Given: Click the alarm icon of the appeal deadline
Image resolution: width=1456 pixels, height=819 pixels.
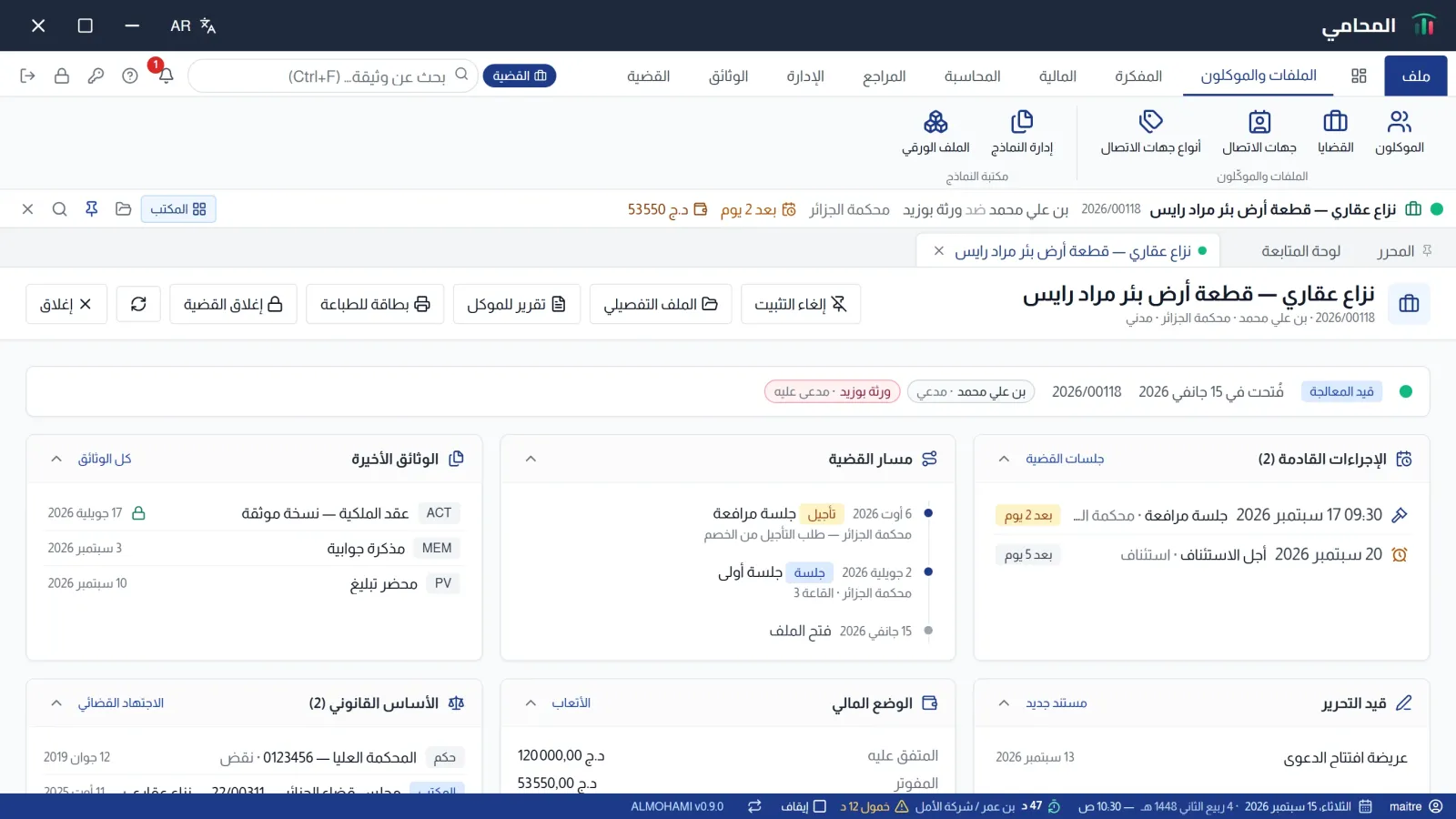Looking at the screenshot, I should coord(1400,554).
